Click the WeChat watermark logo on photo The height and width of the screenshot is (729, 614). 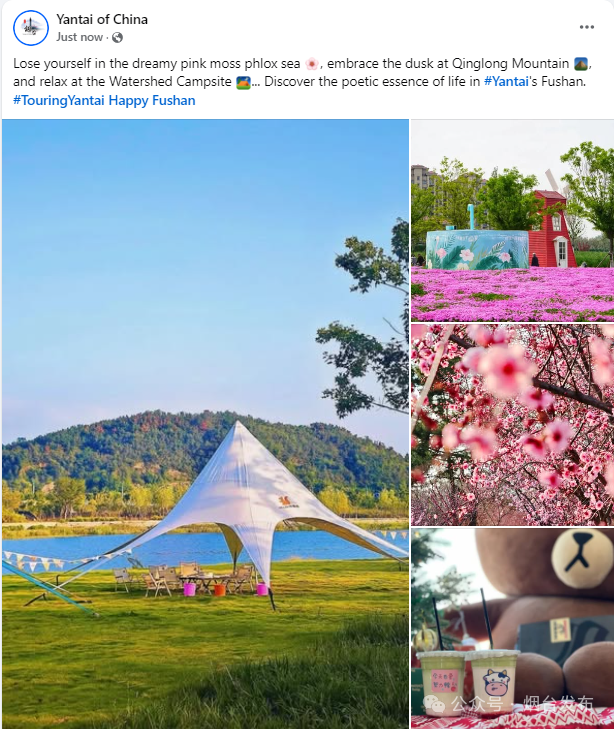point(435,703)
